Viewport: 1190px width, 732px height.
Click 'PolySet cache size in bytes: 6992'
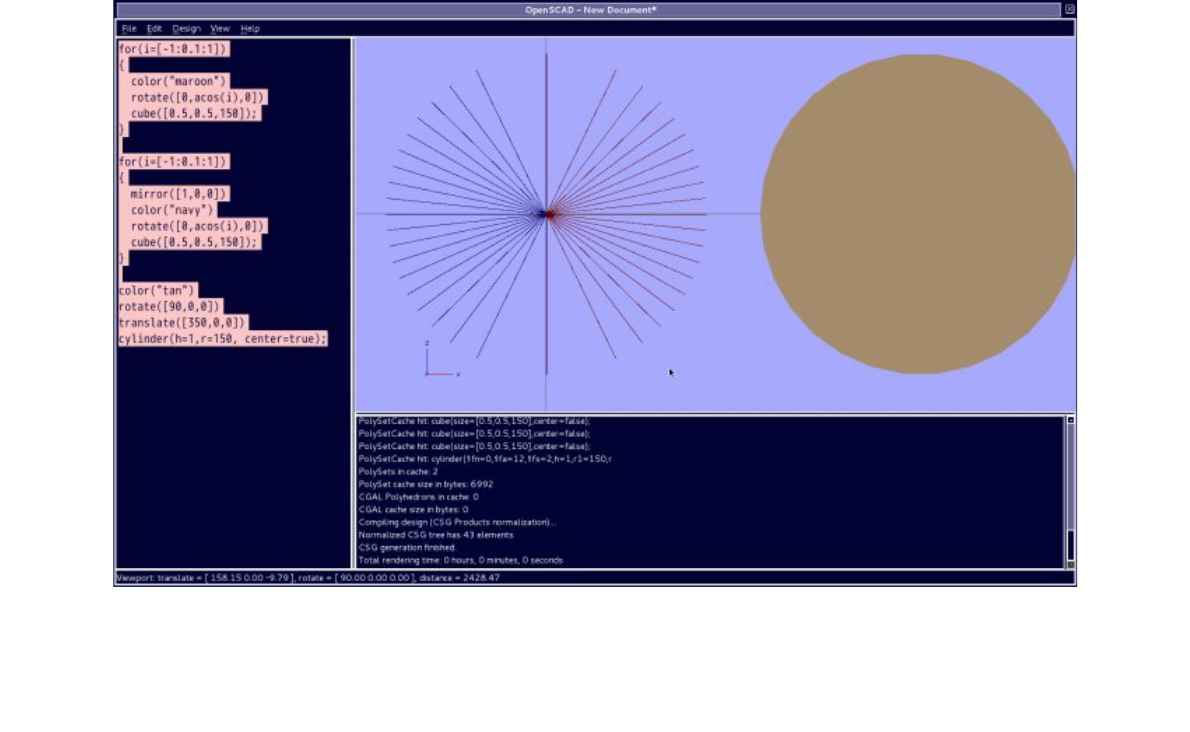(425, 484)
